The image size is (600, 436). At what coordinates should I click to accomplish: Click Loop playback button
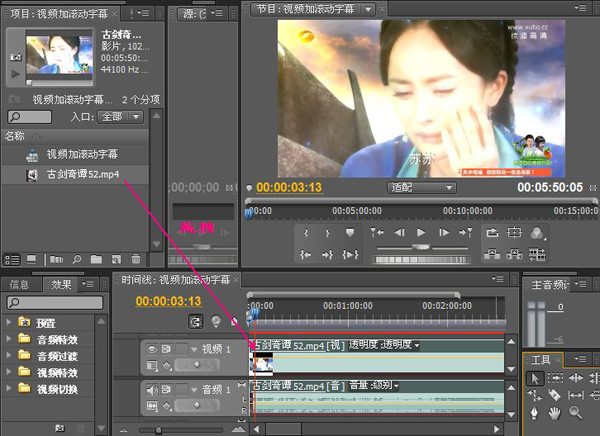[x=492, y=232]
